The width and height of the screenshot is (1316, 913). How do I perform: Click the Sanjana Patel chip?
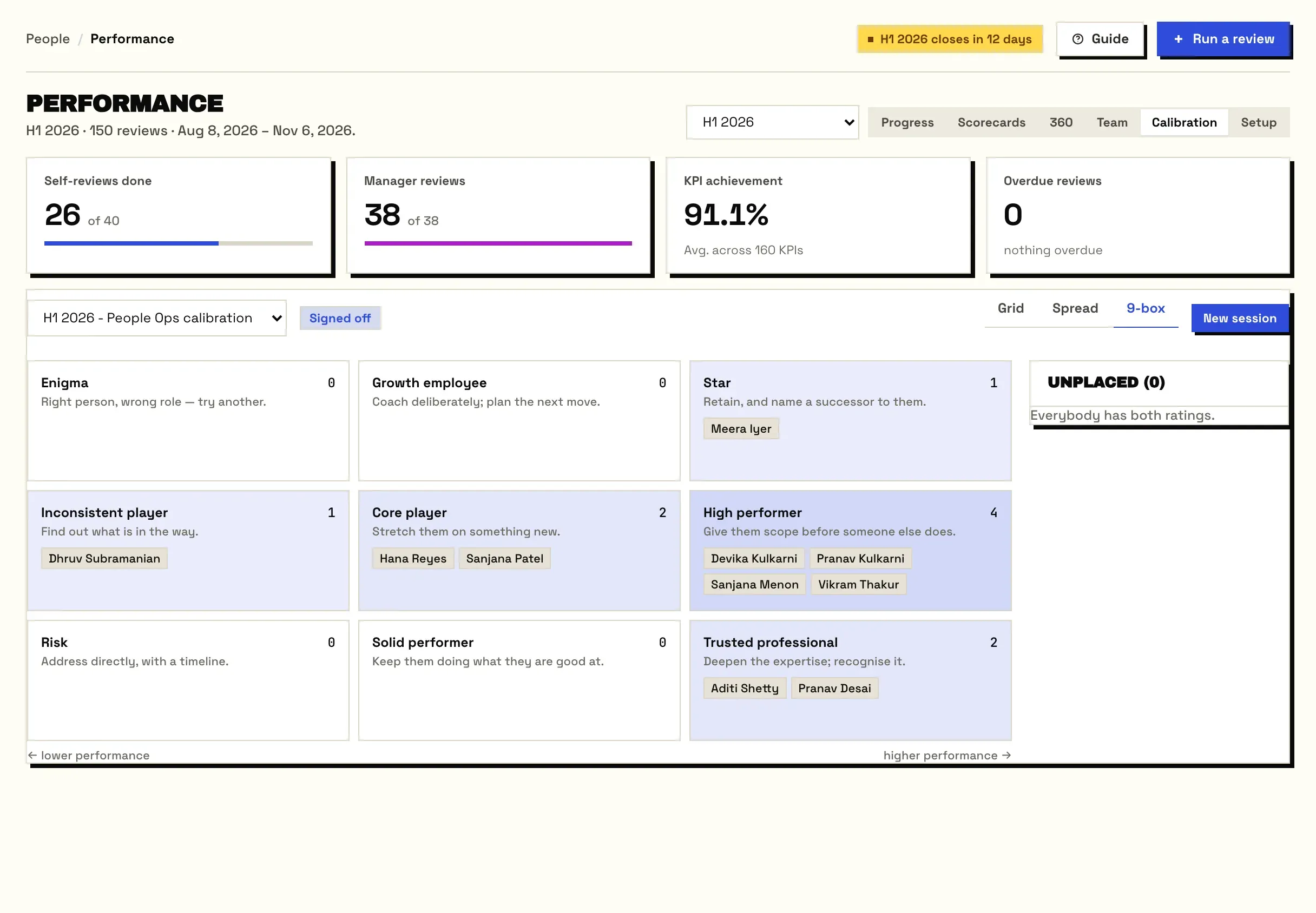coord(505,559)
